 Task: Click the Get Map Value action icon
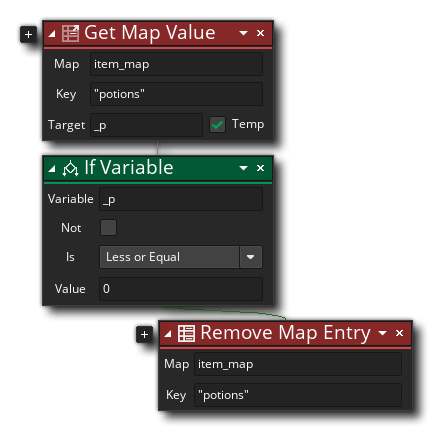point(70,33)
